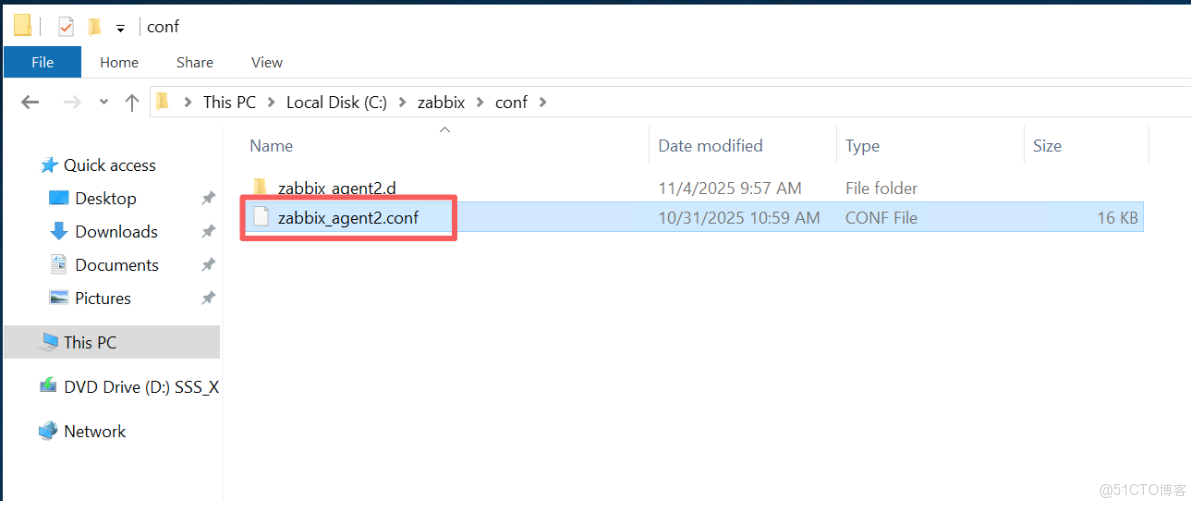Switch to the View ribbon tab

[266, 62]
